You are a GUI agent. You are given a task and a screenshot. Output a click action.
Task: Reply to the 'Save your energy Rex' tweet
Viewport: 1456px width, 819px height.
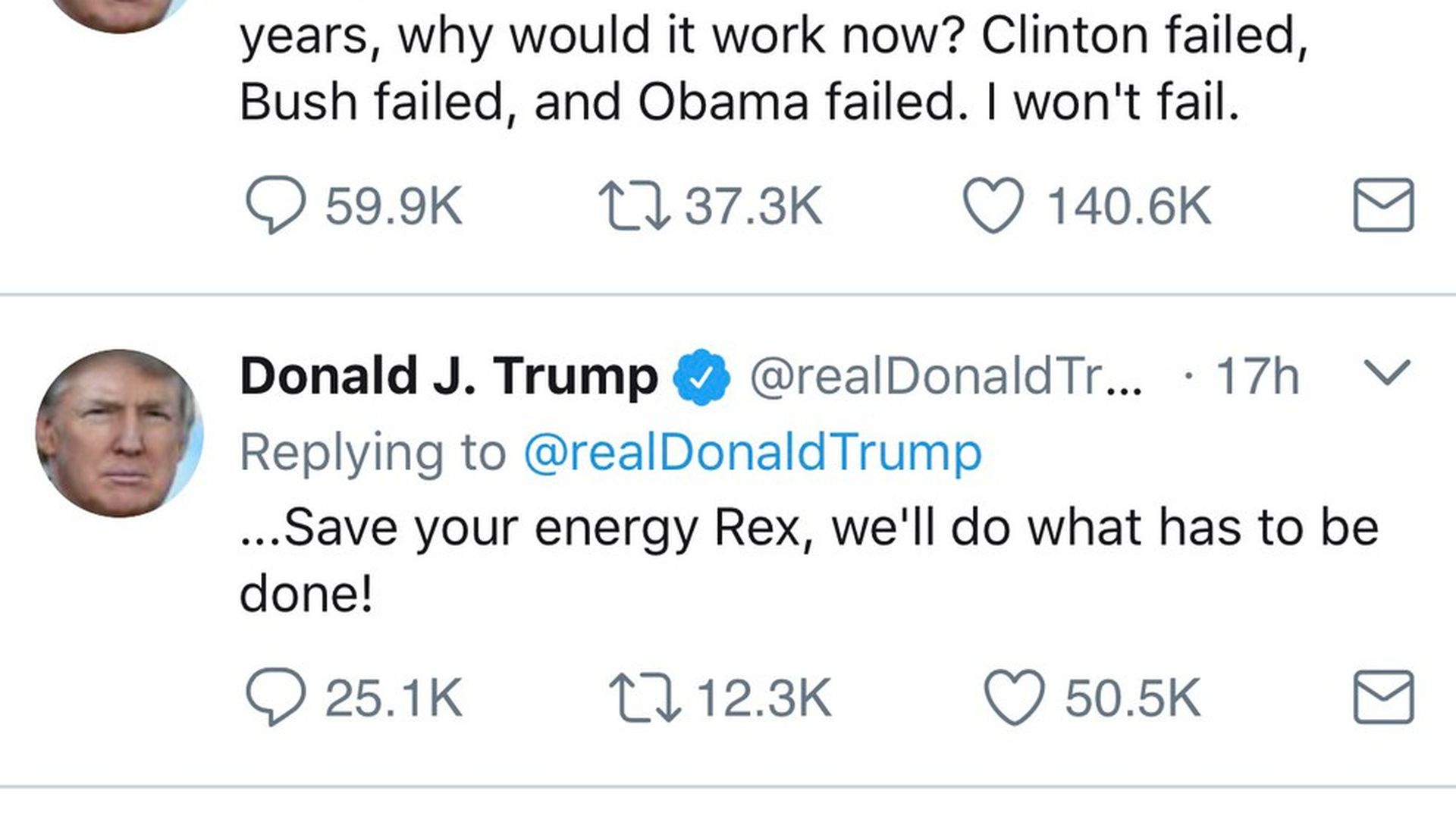tap(275, 698)
